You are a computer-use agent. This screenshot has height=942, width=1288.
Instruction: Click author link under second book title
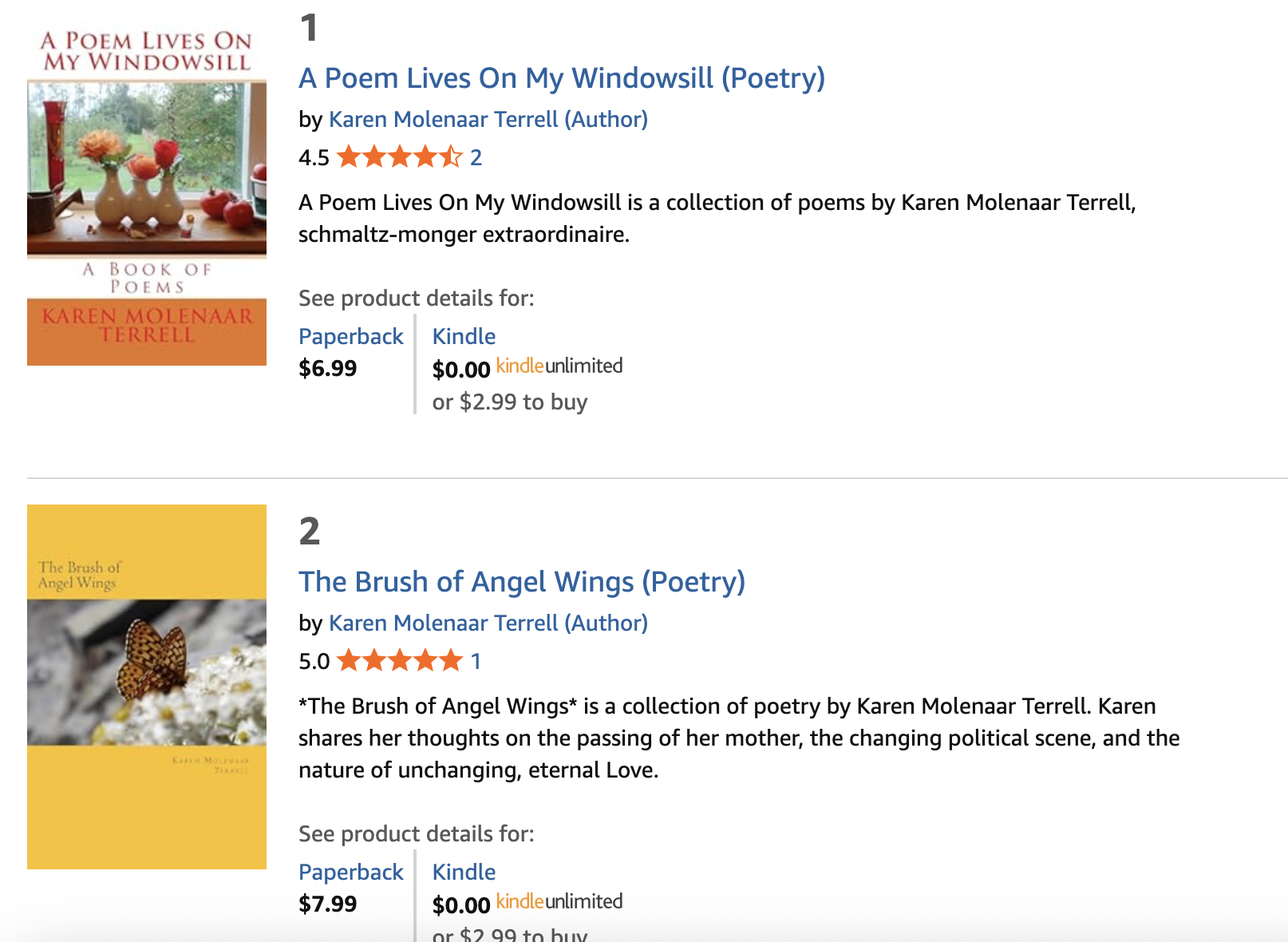(488, 623)
